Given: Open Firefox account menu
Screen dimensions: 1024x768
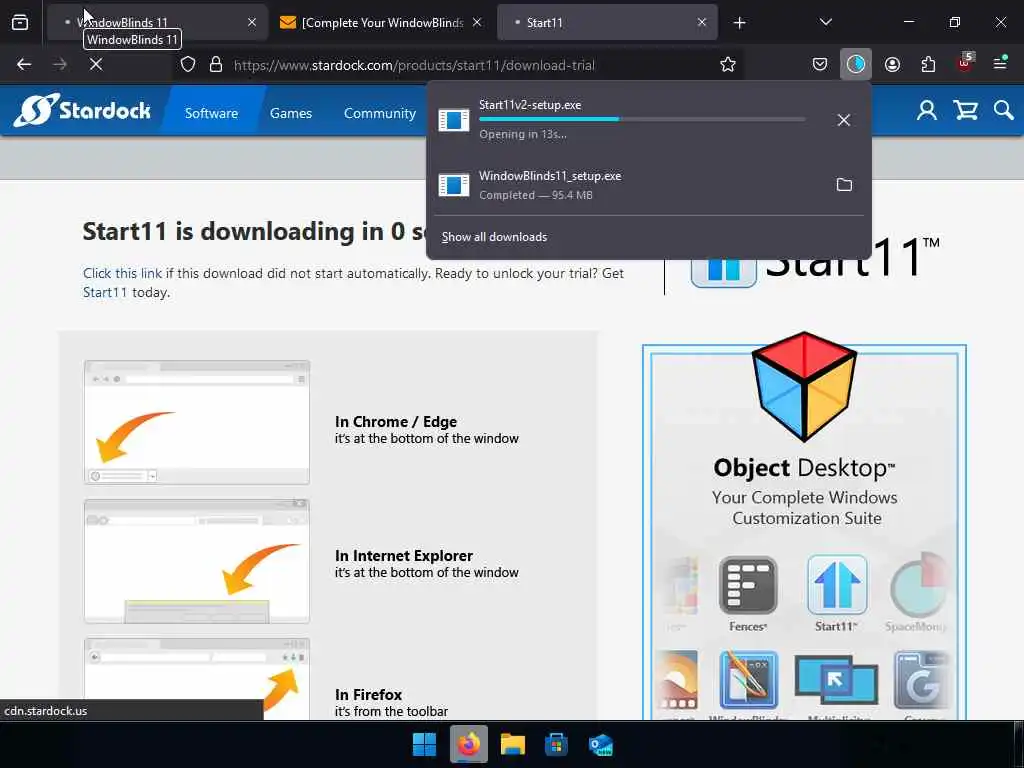Looking at the screenshot, I should pos(892,64).
